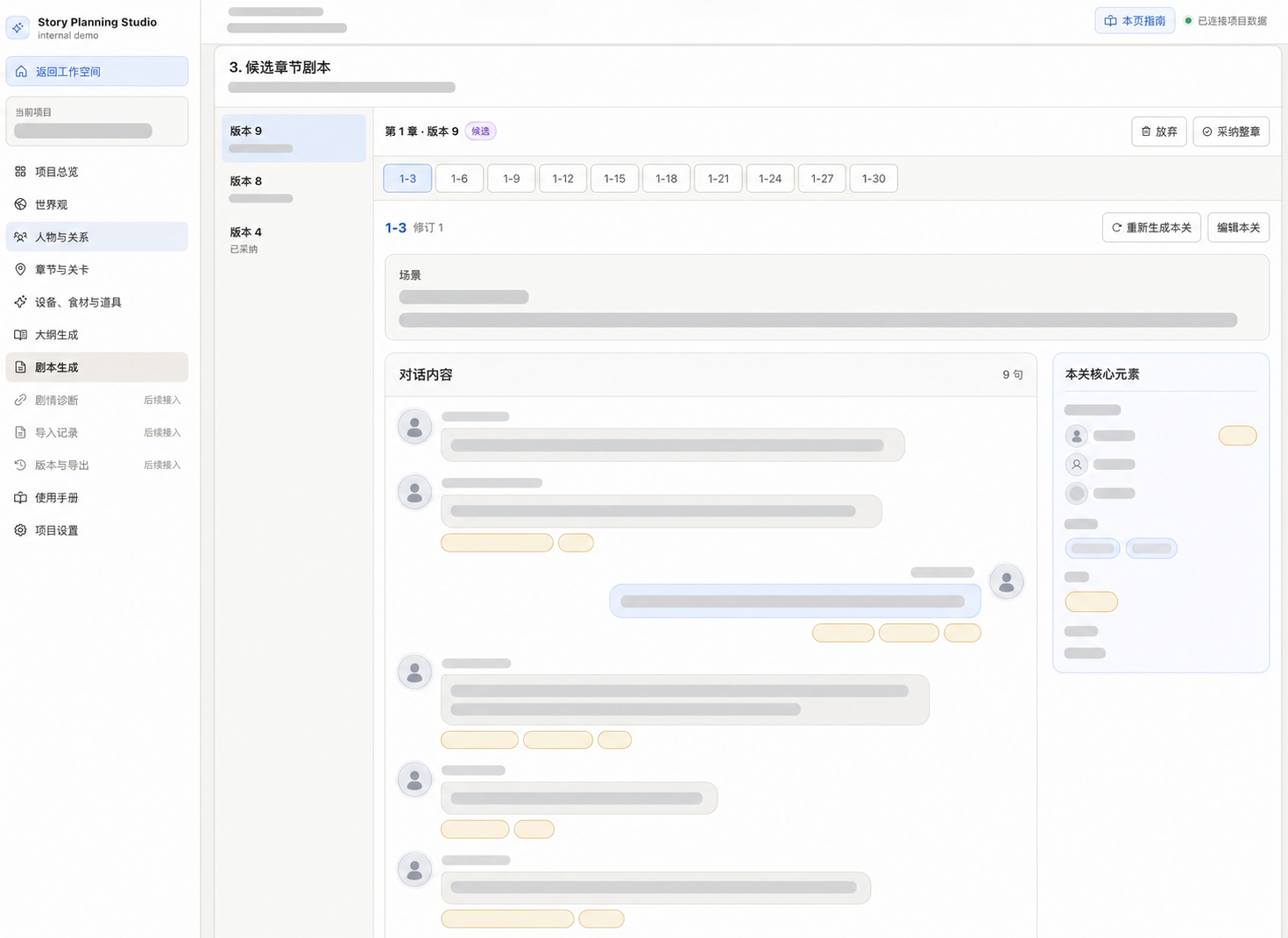Click the 版本与导出 history icon
1288x938 pixels.
tap(20, 465)
